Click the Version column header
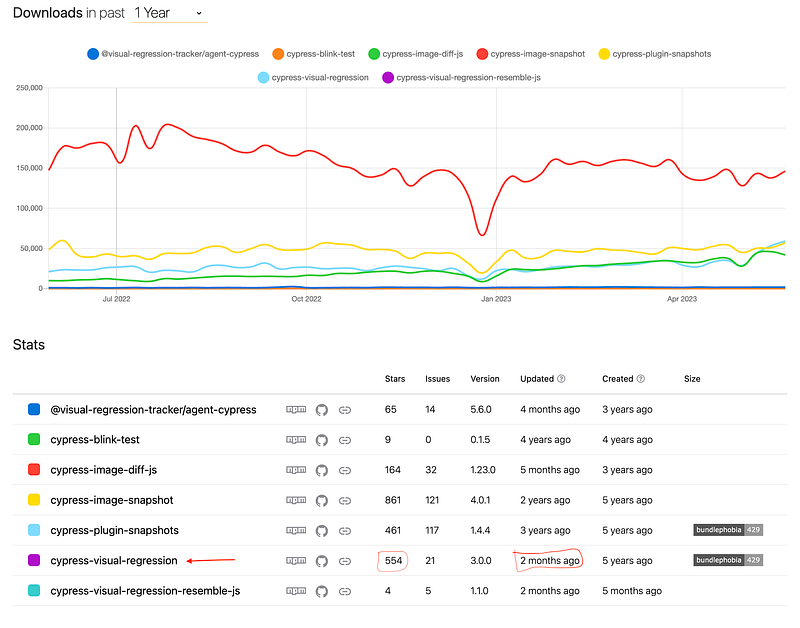The width and height of the screenshot is (800, 628). pos(485,379)
